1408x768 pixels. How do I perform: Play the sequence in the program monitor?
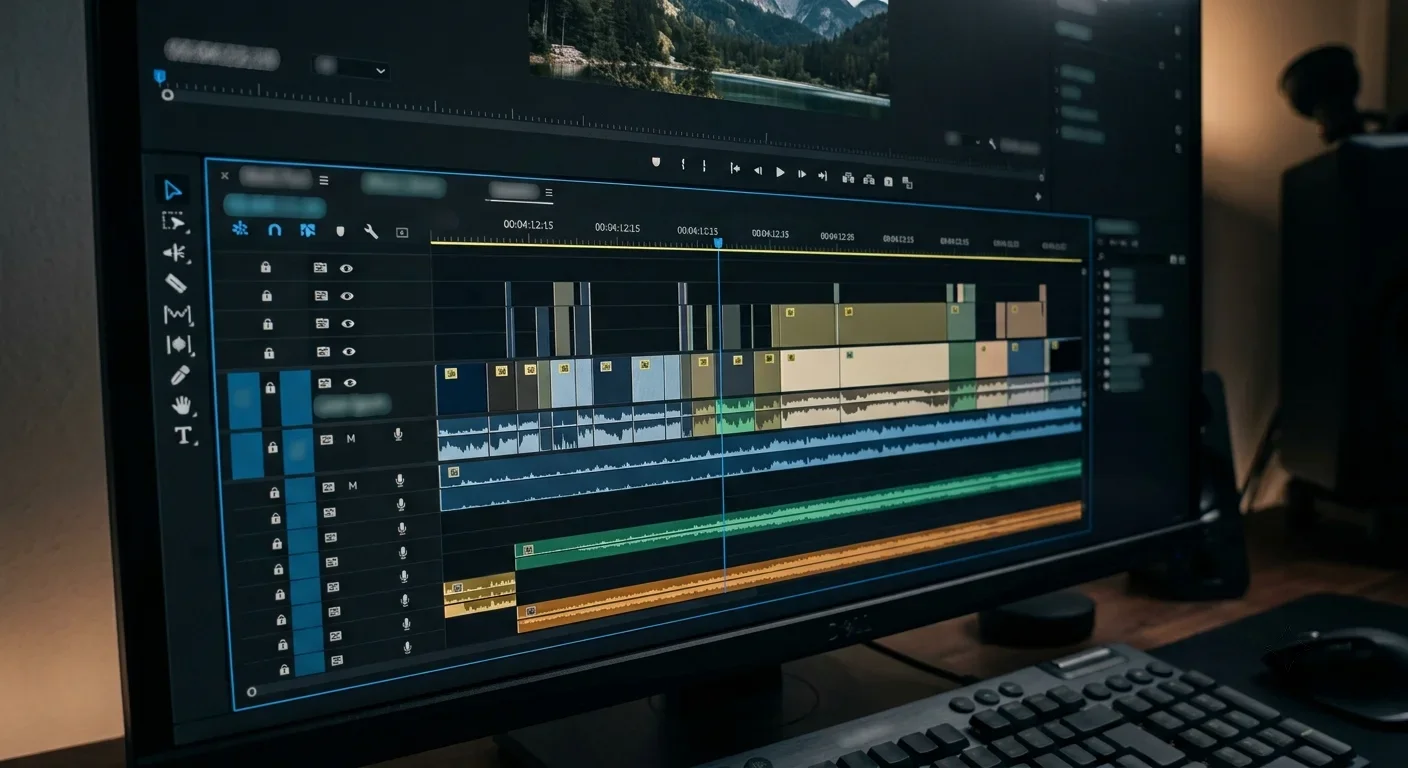pyautogui.click(x=780, y=172)
